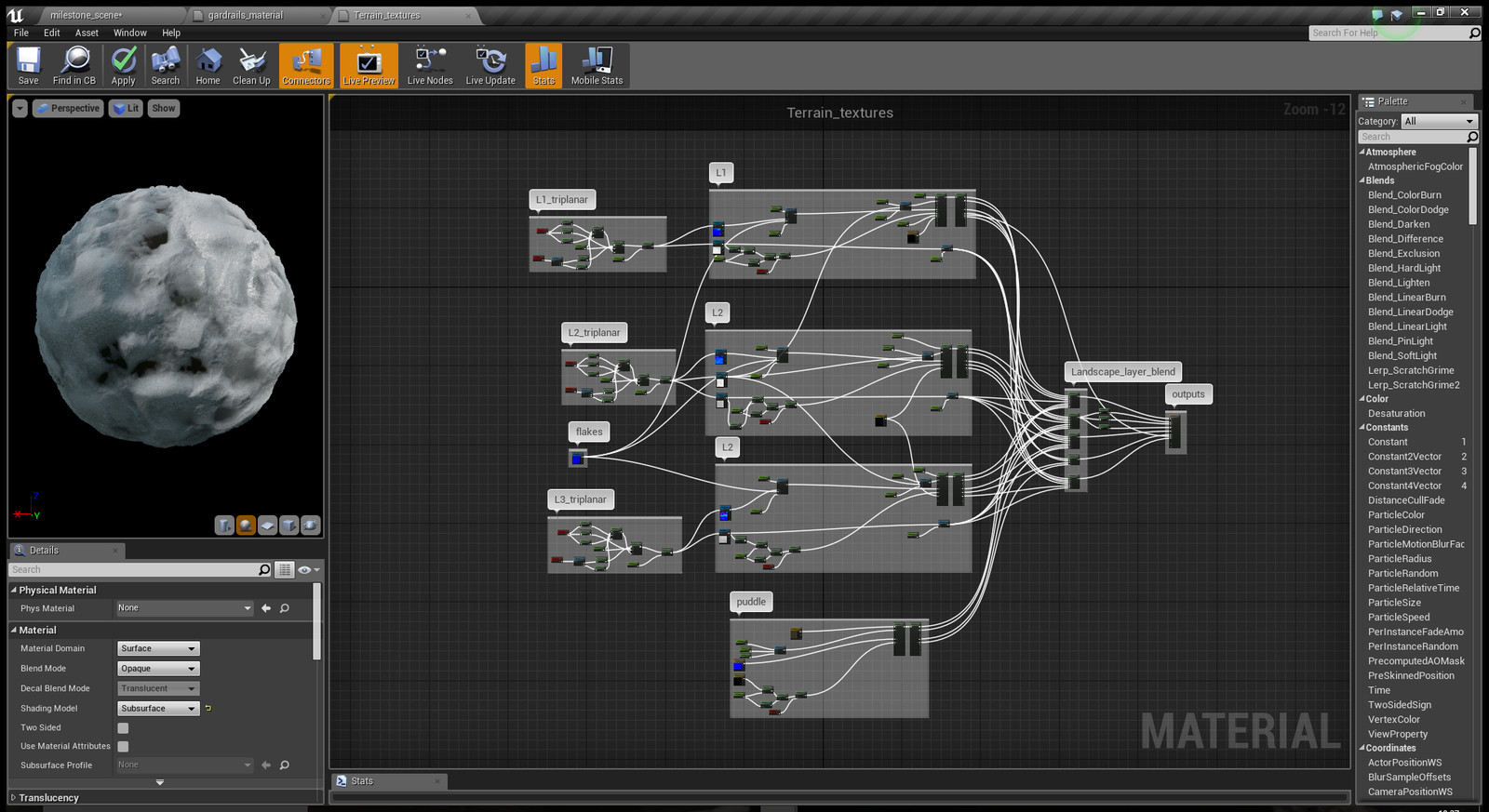Select the Desaturation palette entry
Image resolution: width=1489 pixels, height=812 pixels.
1396,414
